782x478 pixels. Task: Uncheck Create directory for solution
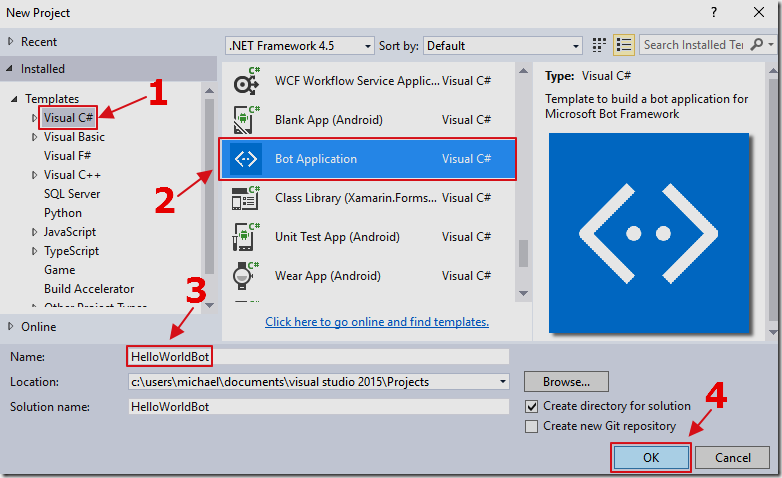point(532,406)
